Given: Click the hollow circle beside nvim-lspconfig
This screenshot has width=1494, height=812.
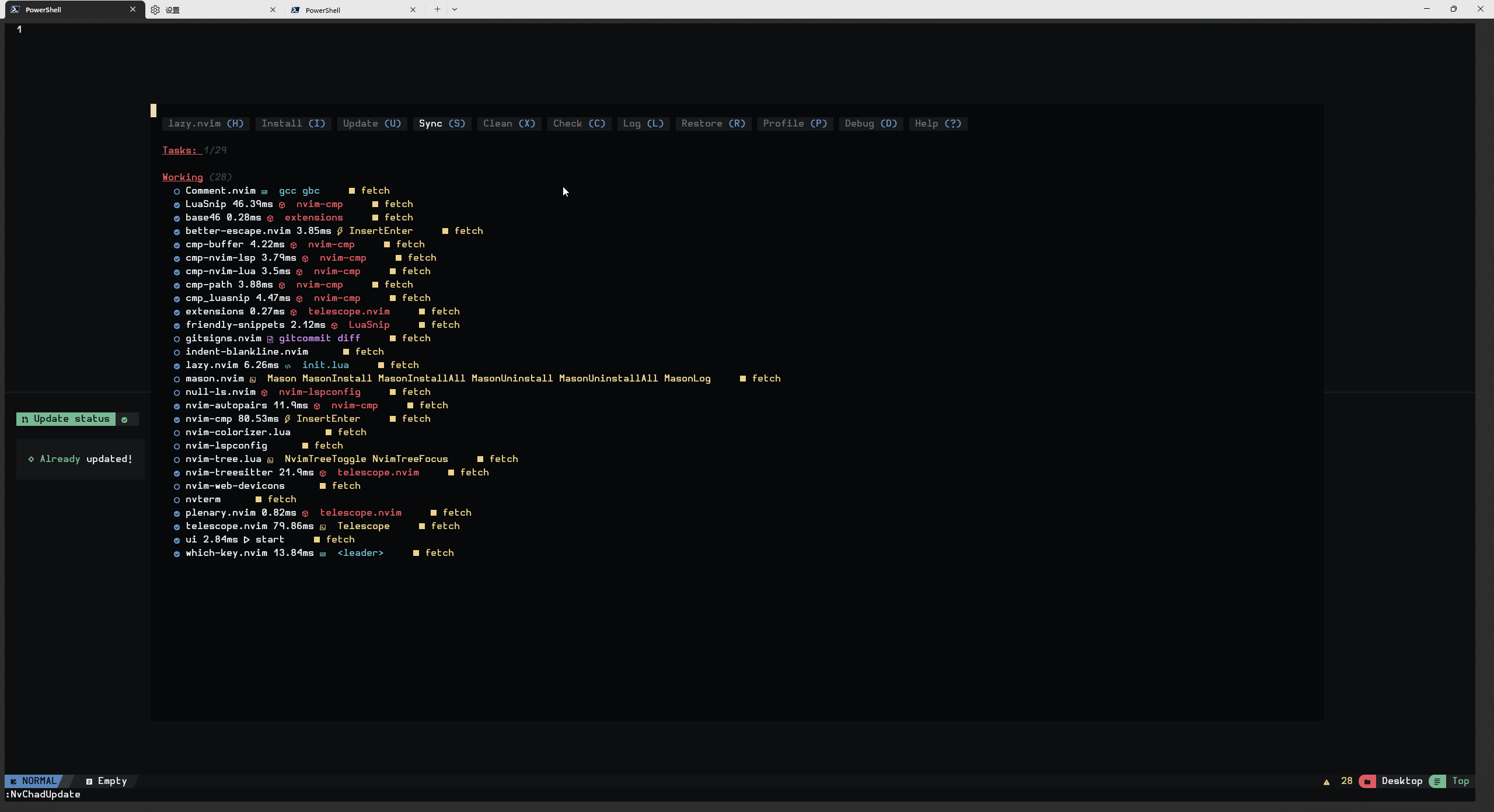Looking at the screenshot, I should coord(177,446).
